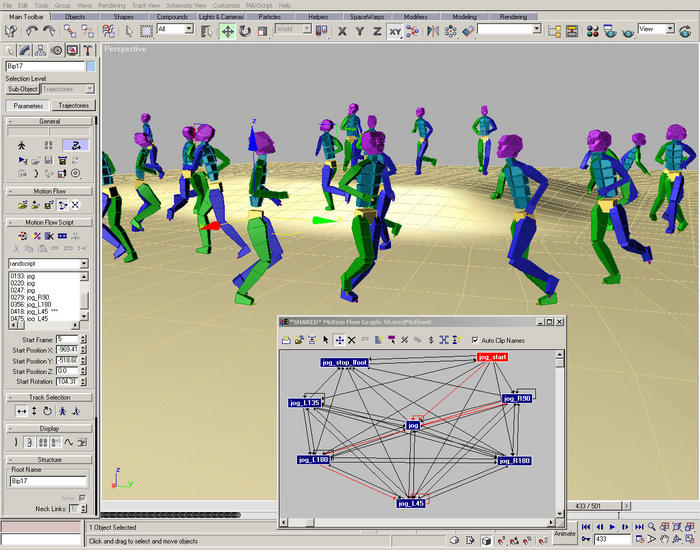Click the Trajectories button
700x550 pixels.
click(72, 105)
